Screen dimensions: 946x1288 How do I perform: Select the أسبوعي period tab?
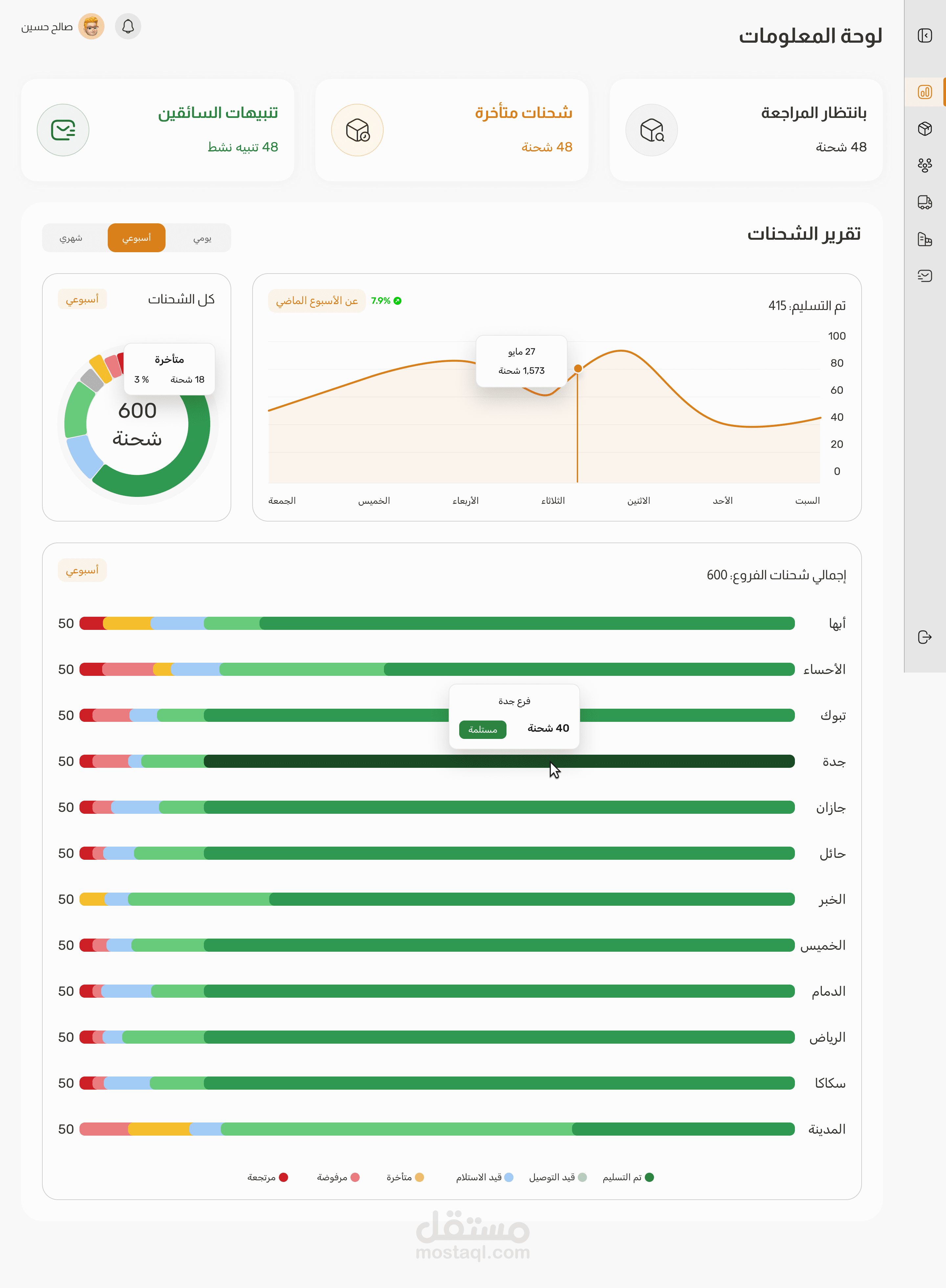[136, 238]
